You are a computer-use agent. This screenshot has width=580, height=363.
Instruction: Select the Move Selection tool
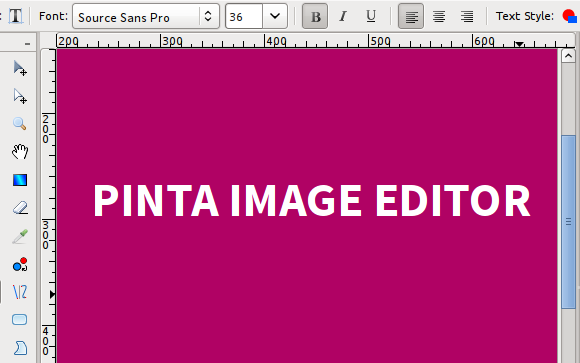pos(20,96)
